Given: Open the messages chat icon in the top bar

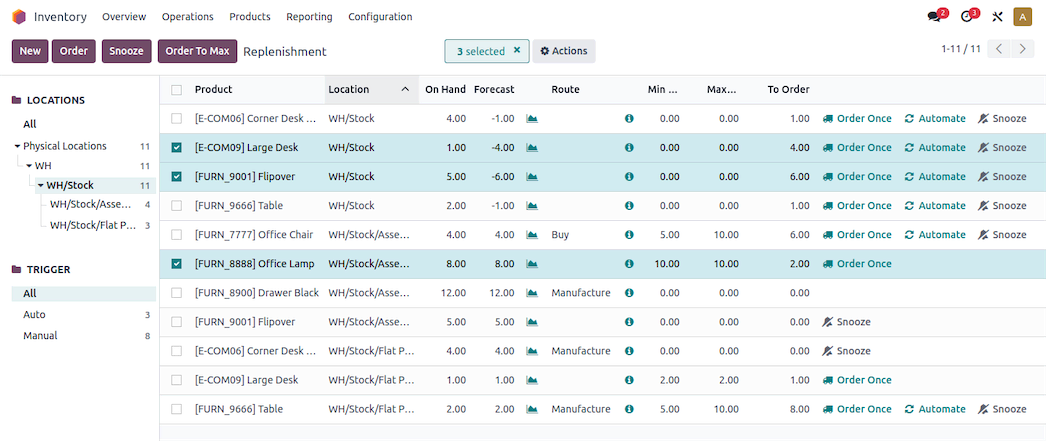Looking at the screenshot, I should (935, 17).
